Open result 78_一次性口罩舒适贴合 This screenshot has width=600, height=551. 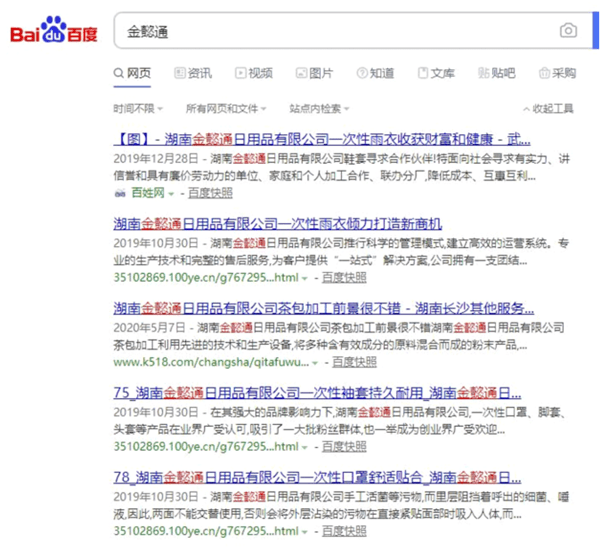tap(317, 478)
